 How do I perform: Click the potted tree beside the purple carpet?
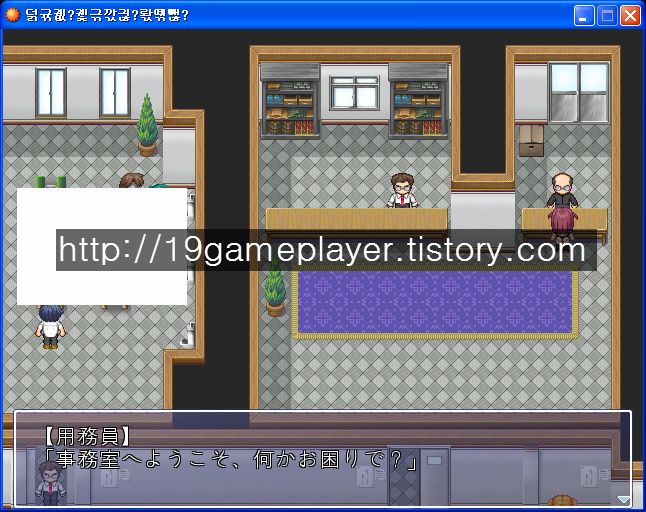275,288
